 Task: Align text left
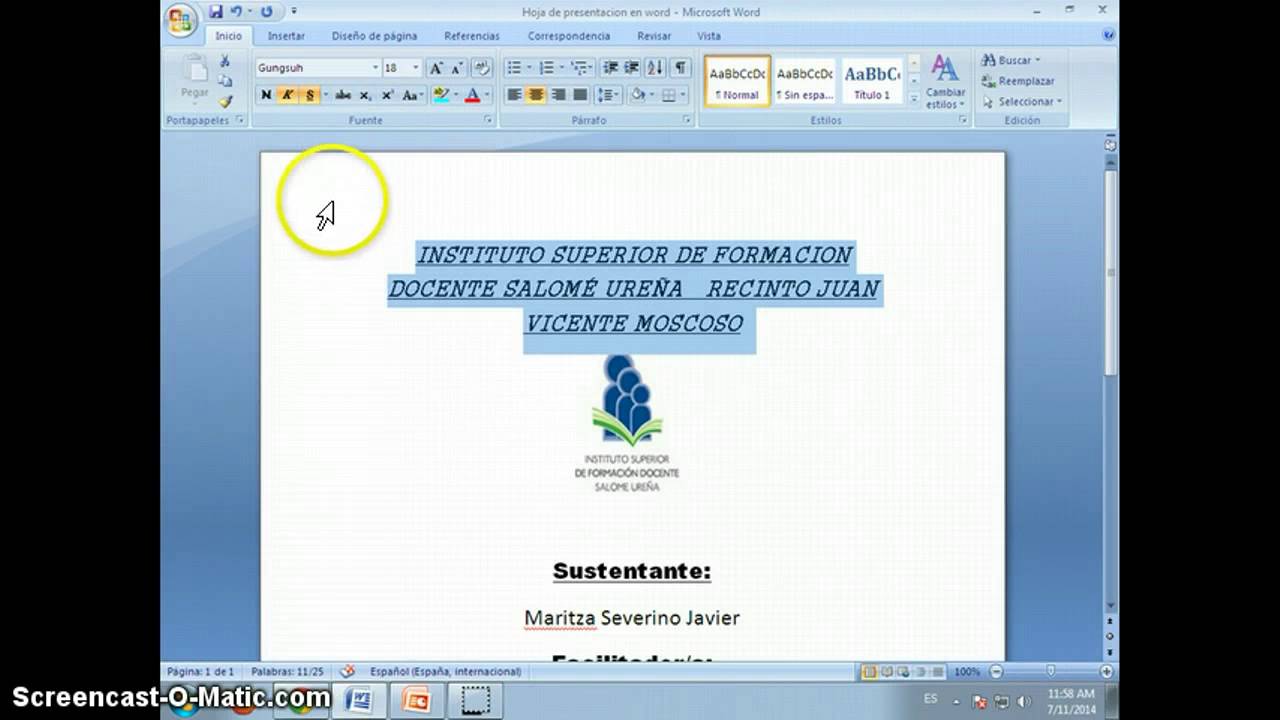point(514,95)
